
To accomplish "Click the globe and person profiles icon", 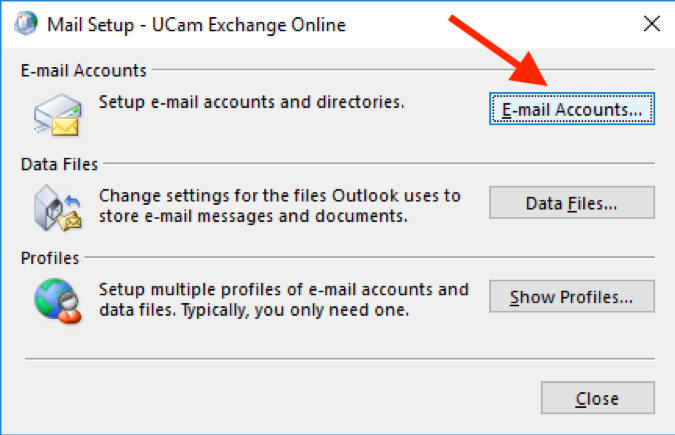I will pyautogui.click(x=58, y=301).
